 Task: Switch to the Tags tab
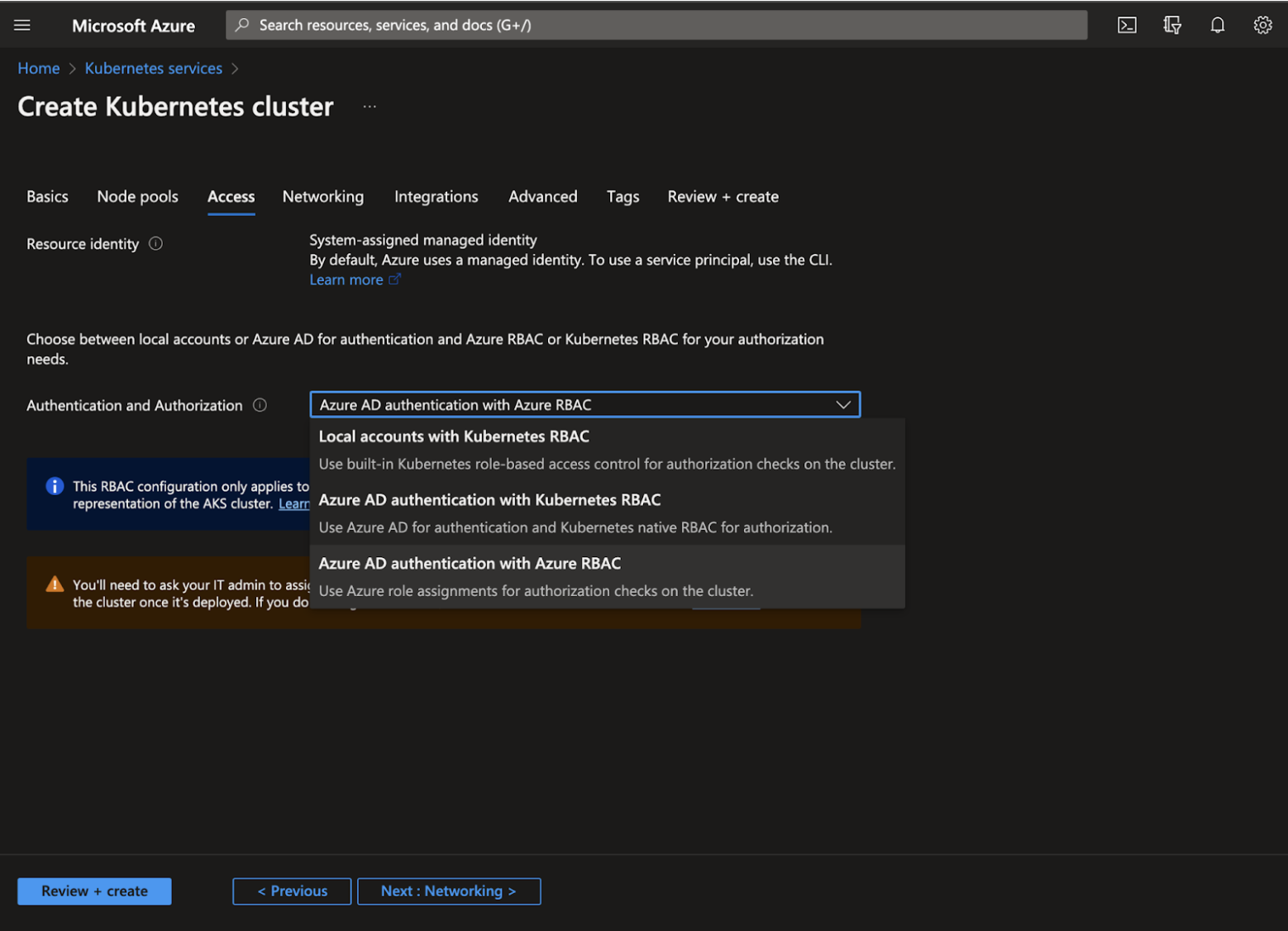pyautogui.click(x=623, y=197)
